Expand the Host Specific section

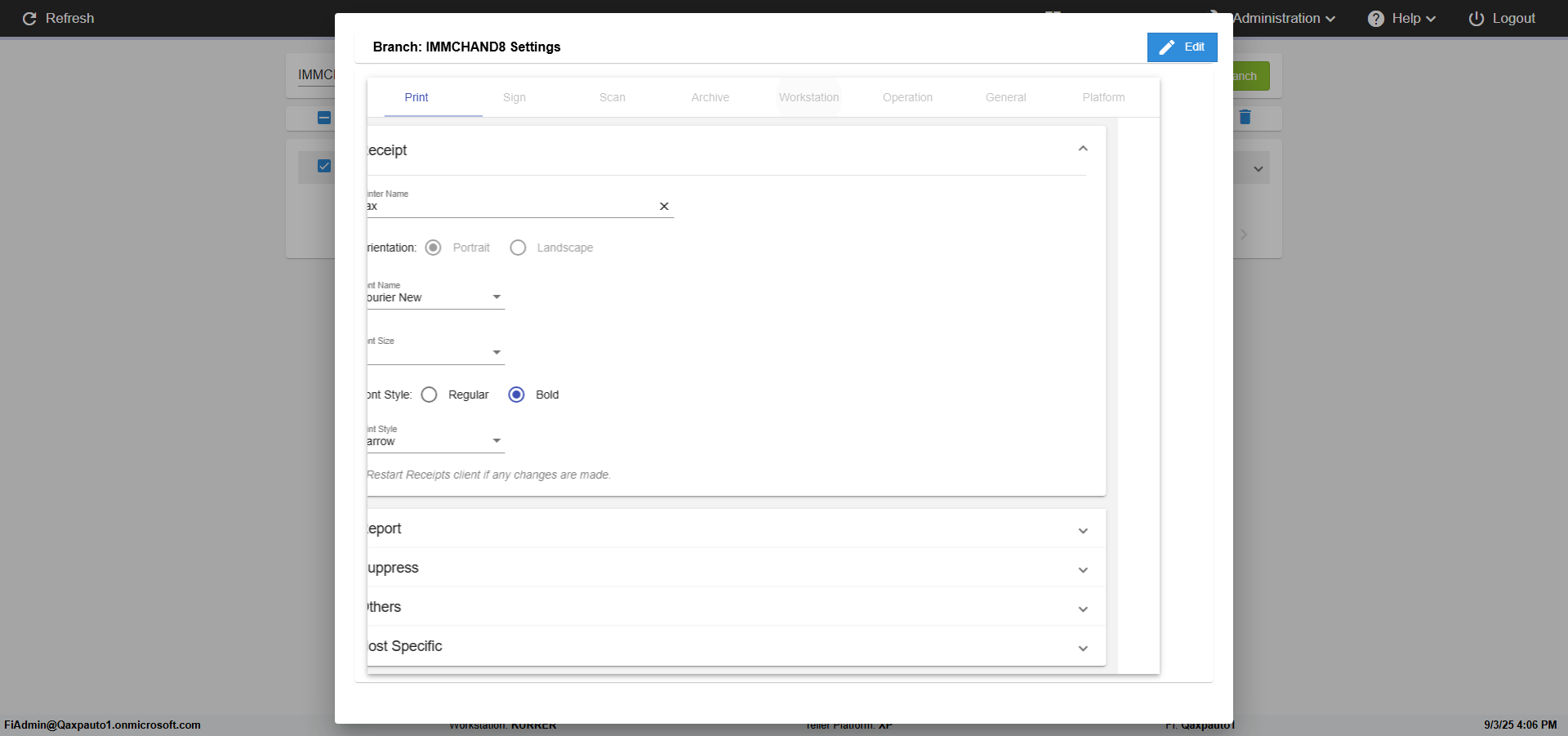(736, 646)
